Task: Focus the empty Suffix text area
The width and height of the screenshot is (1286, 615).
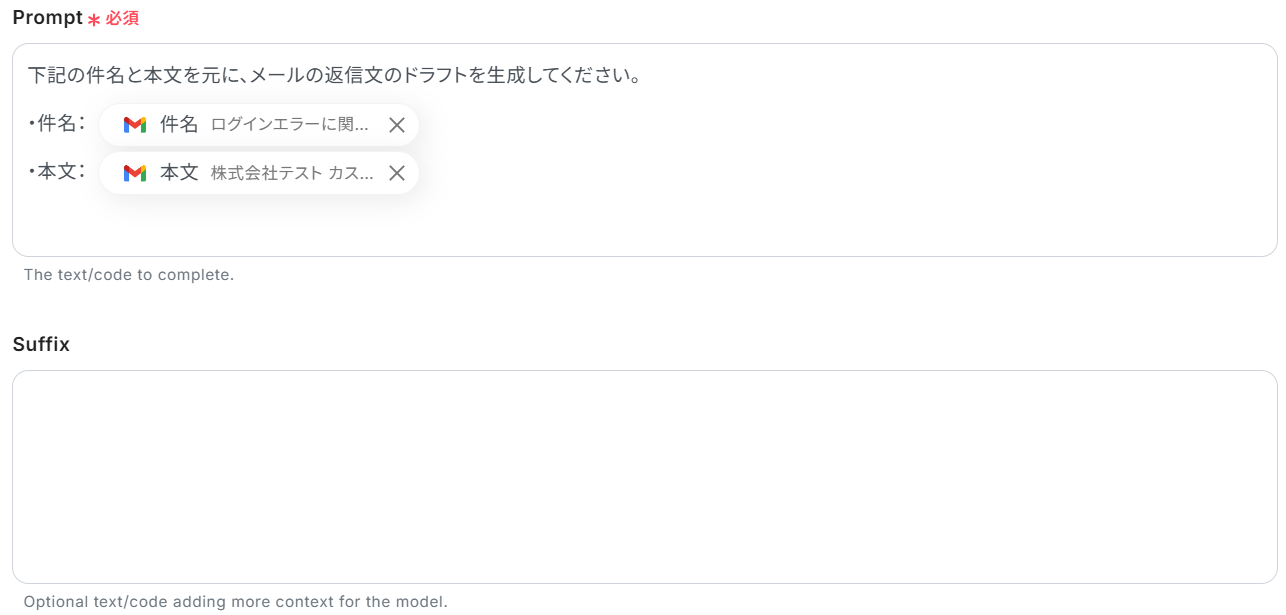Action: point(644,477)
